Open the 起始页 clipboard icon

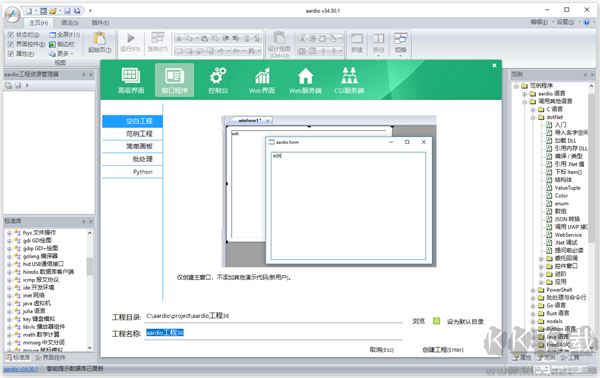pyautogui.click(x=99, y=38)
